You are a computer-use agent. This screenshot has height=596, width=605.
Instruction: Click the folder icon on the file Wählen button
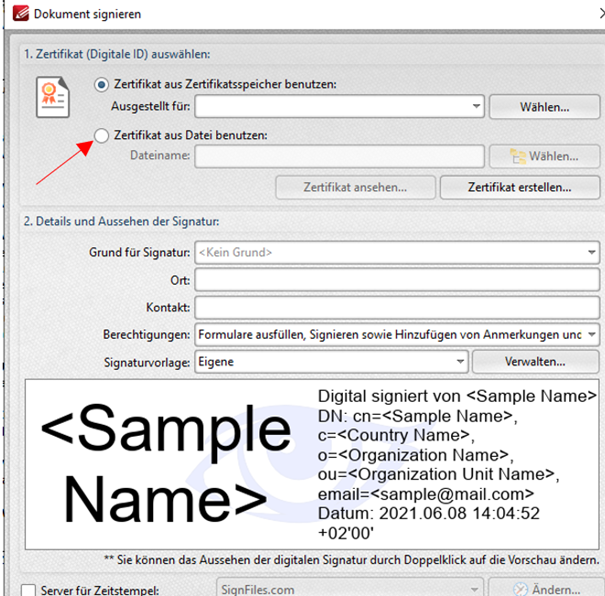point(518,156)
